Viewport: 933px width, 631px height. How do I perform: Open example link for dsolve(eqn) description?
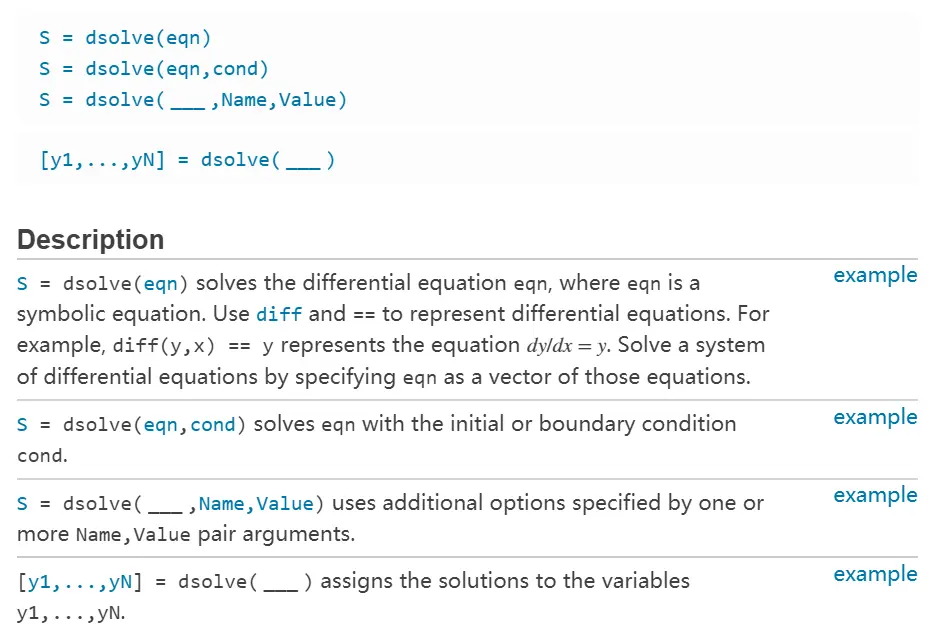coord(875,276)
